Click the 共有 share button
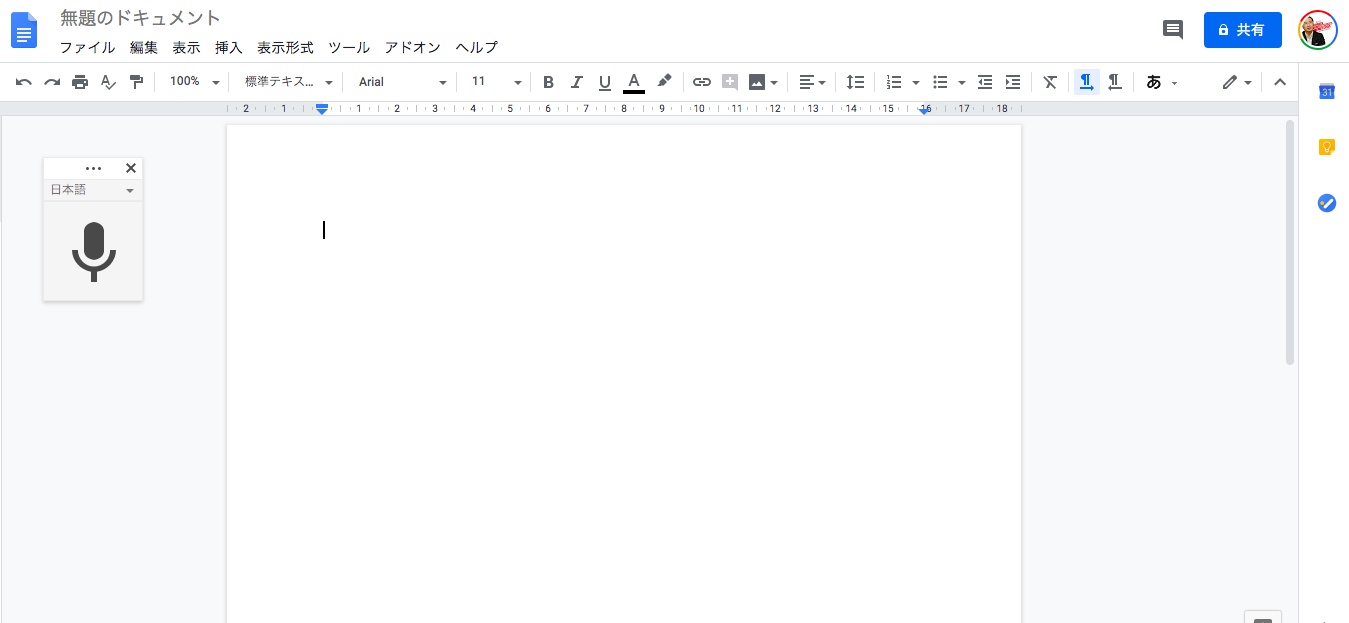Viewport: 1349px width, 623px height. coord(1243,30)
